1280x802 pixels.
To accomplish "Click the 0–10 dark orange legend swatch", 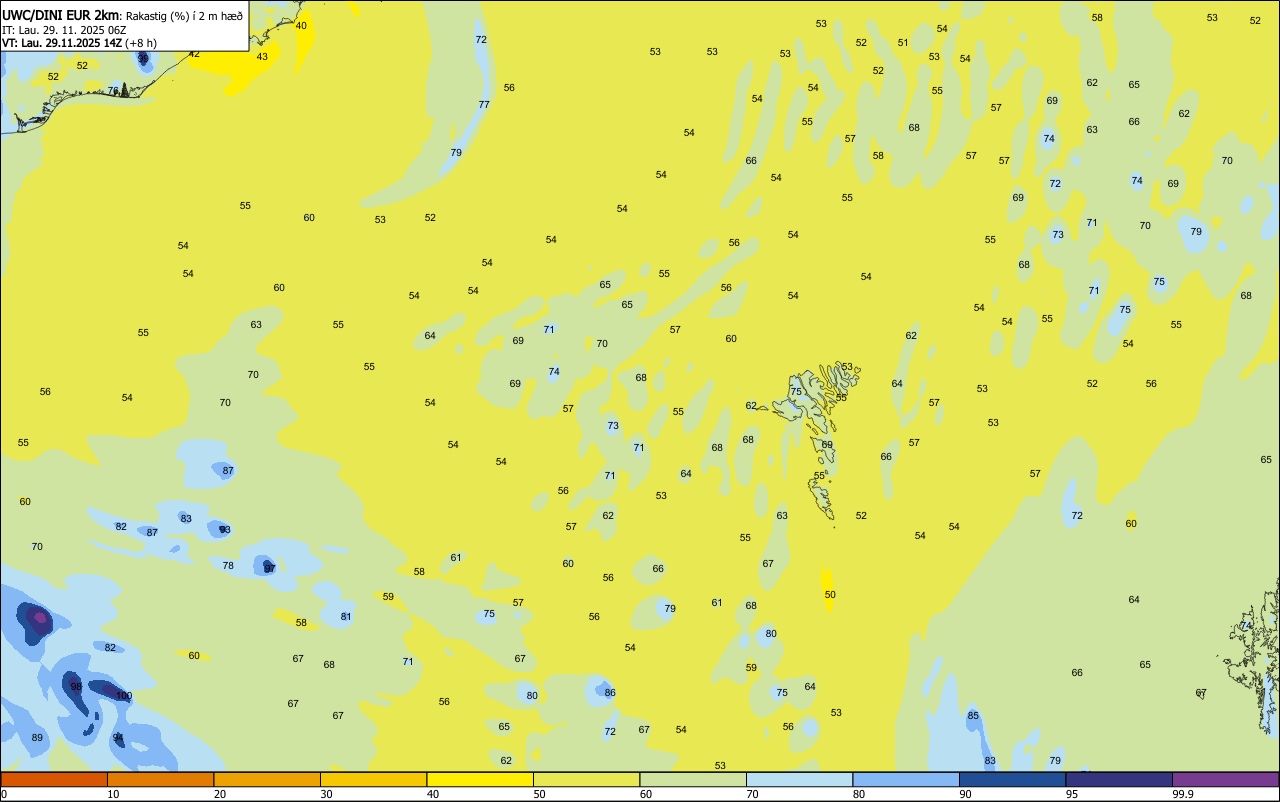I will (x=54, y=779).
